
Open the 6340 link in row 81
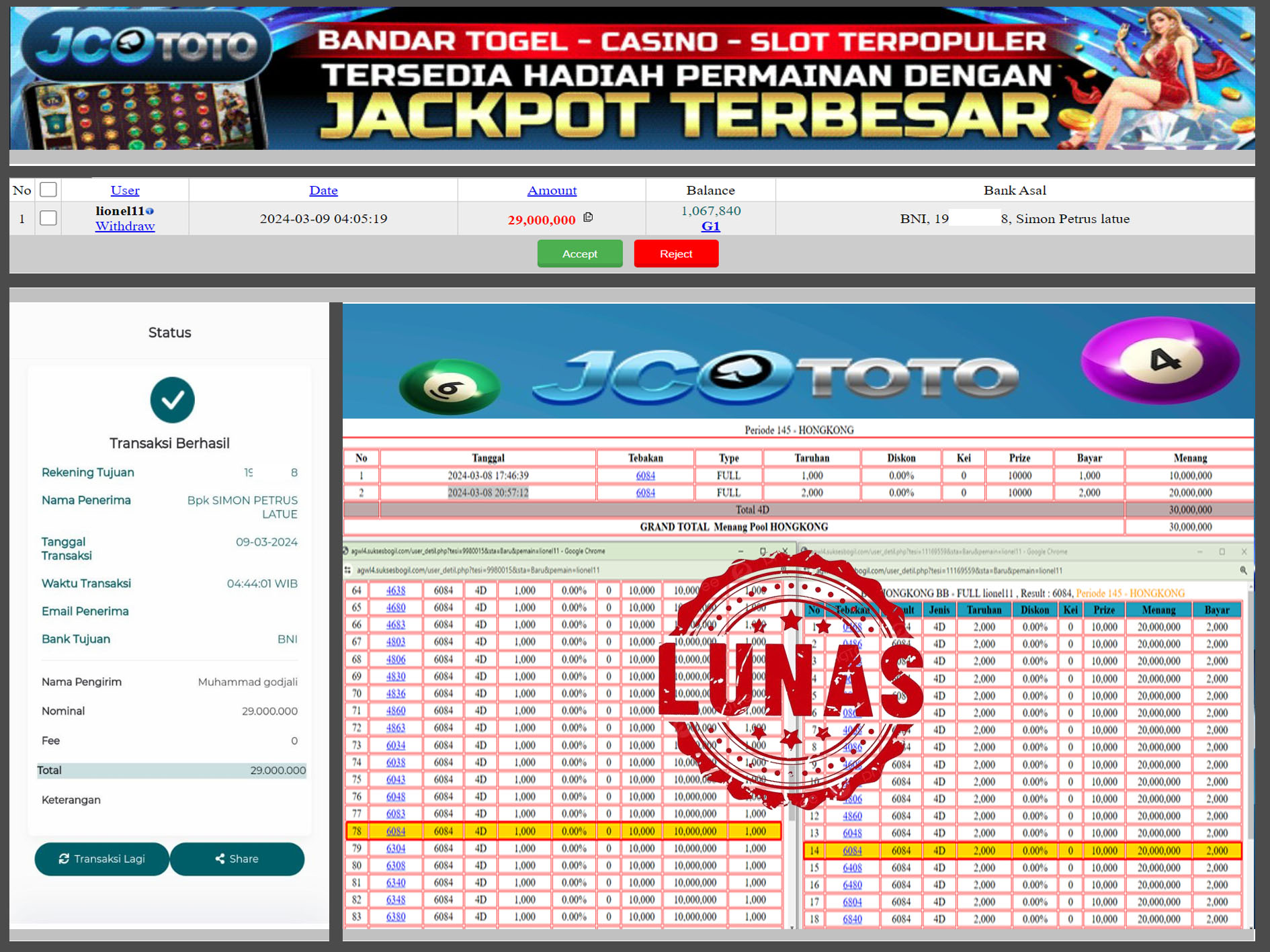tap(396, 882)
